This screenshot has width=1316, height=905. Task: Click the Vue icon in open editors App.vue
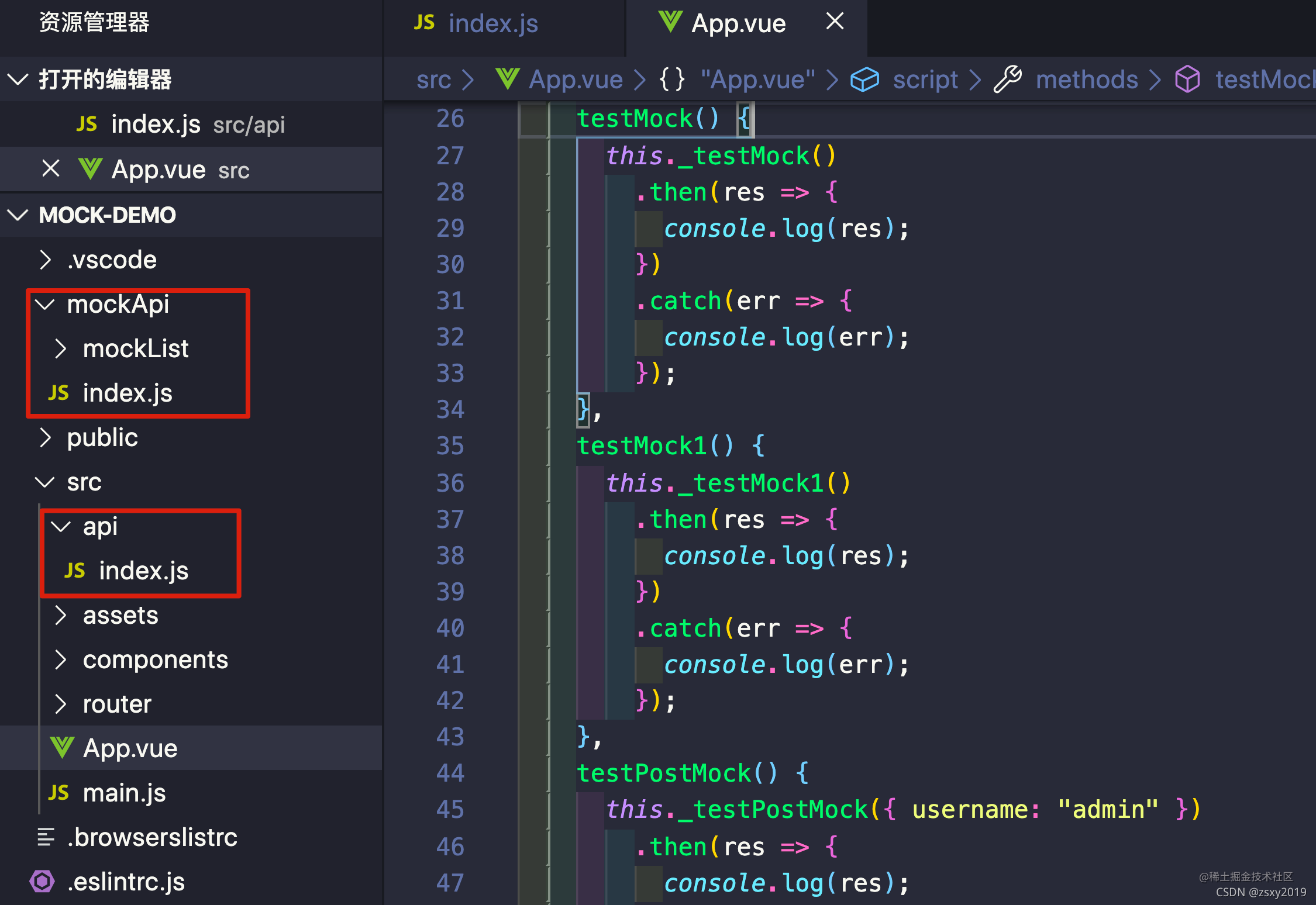[90, 169]
